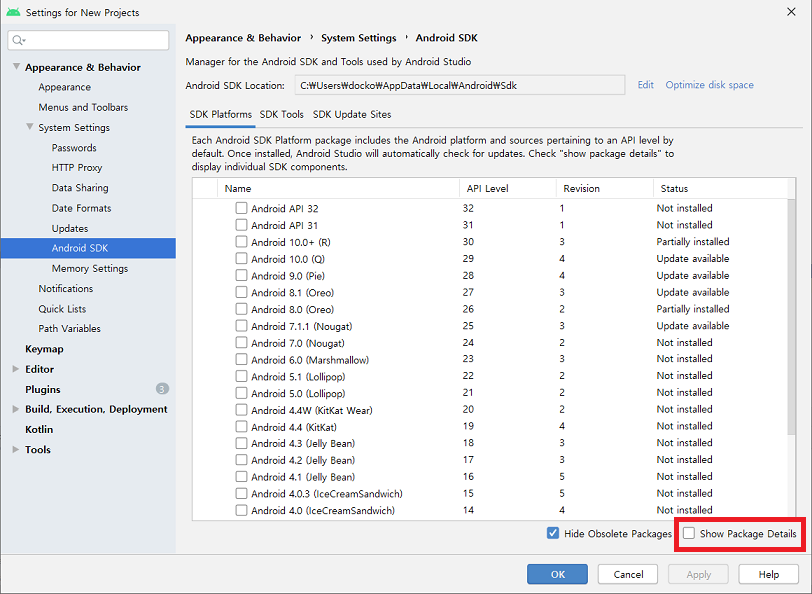Click the Apply button
812x594 pixels.
(x=698, y=574)
